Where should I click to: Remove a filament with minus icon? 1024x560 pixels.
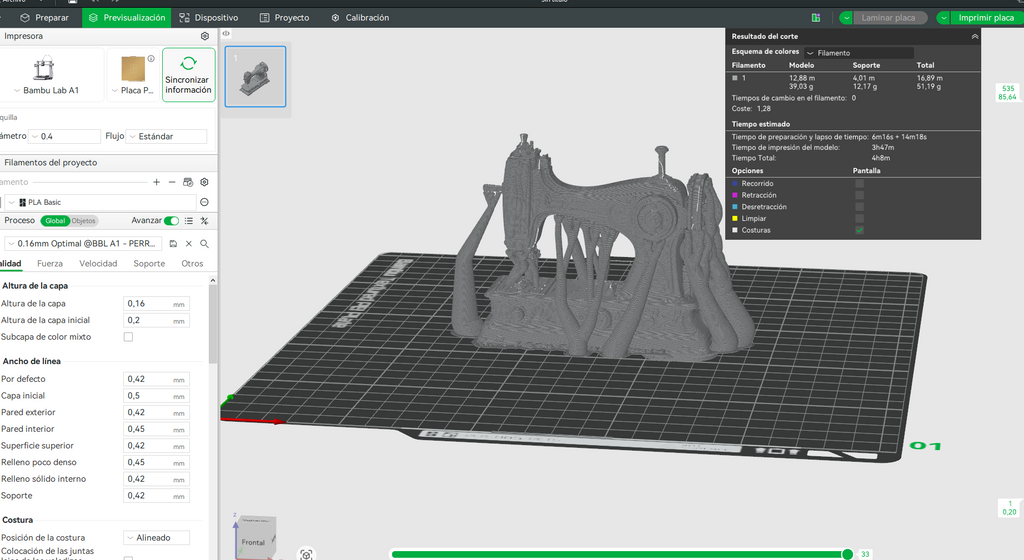point(172,182)
